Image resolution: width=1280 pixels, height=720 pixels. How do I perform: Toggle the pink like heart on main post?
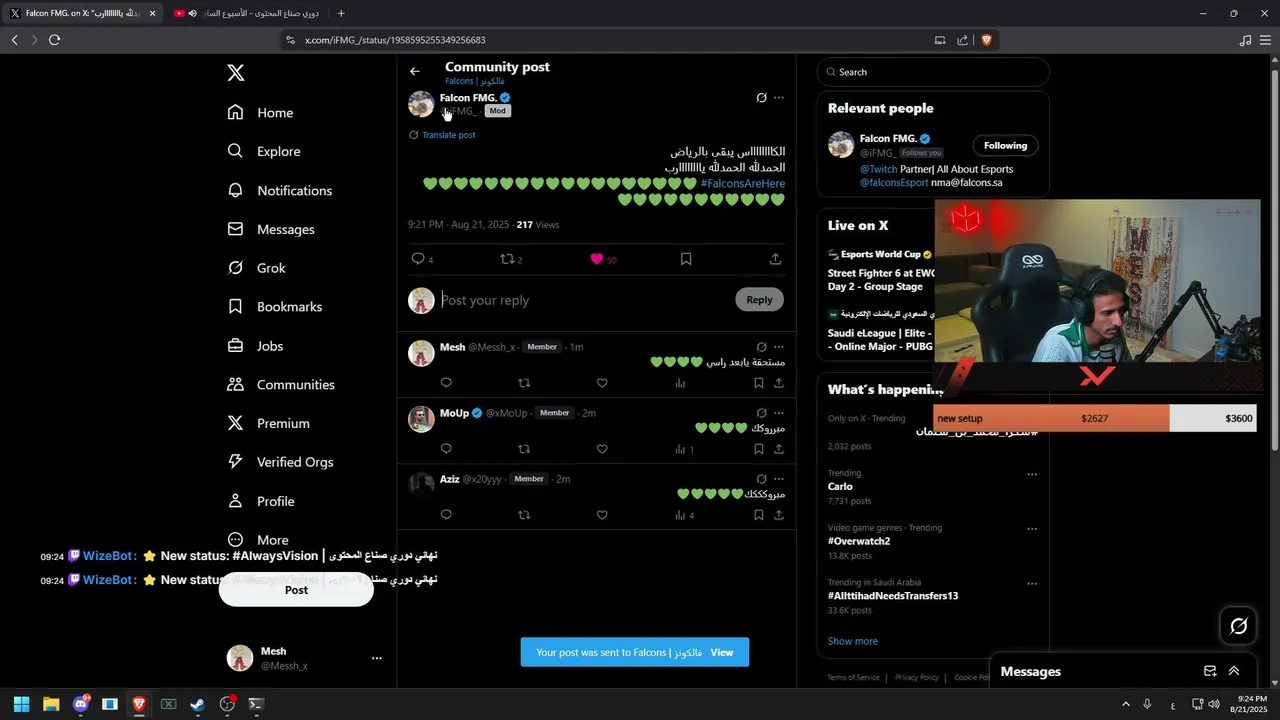(x=597, y=259)
